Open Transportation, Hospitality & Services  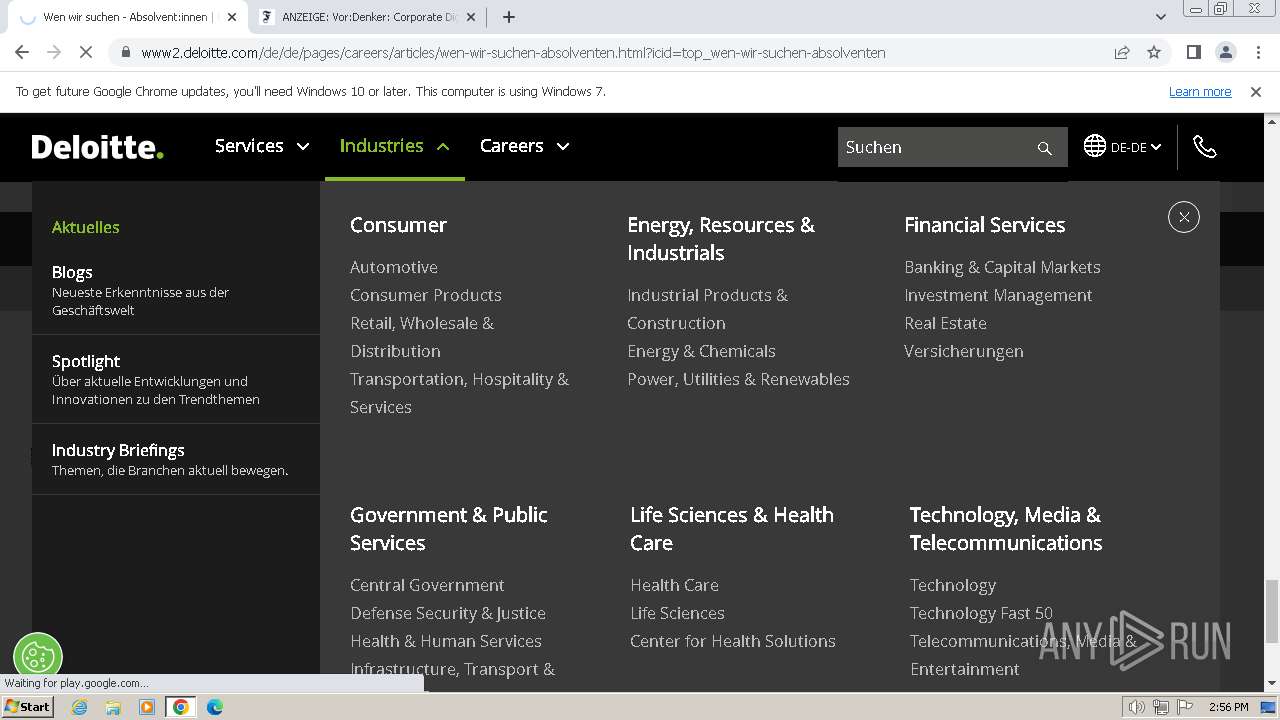coord(459,393)
